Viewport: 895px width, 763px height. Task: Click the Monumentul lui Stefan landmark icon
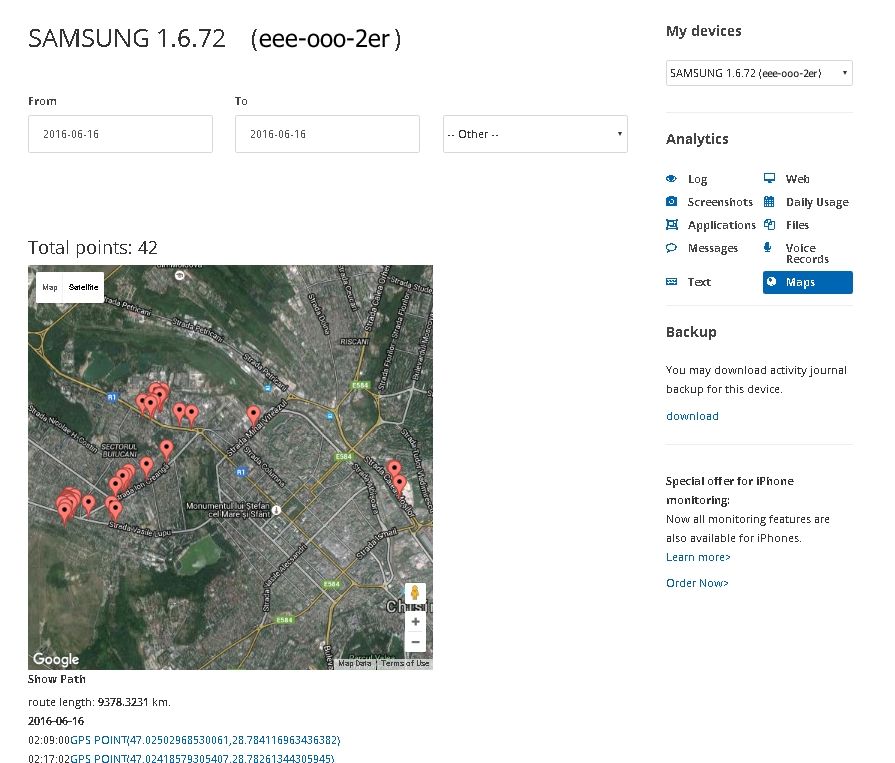click(x=276, y=510)
